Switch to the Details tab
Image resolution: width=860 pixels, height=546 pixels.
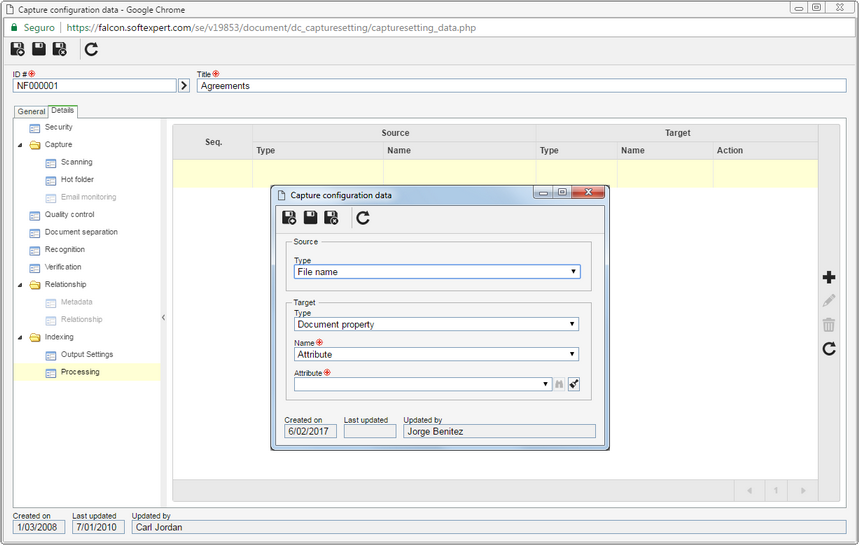[x=63, y=110]
